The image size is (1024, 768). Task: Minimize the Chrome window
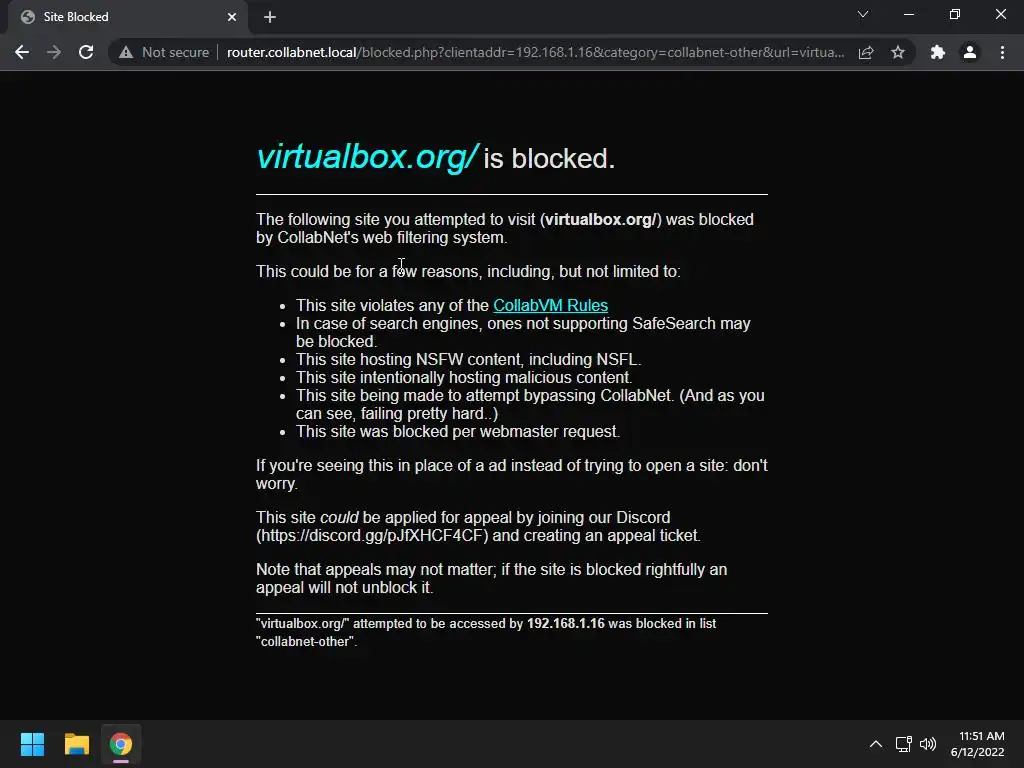(x=908, y=14)
